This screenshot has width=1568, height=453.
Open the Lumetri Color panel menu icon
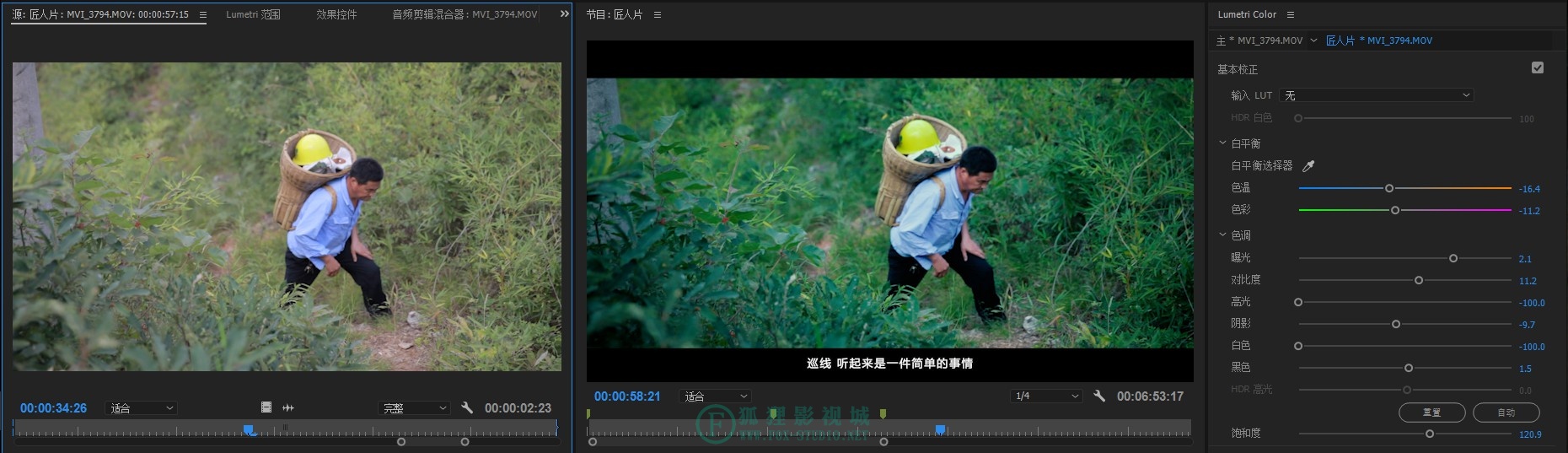point(1290,14)
